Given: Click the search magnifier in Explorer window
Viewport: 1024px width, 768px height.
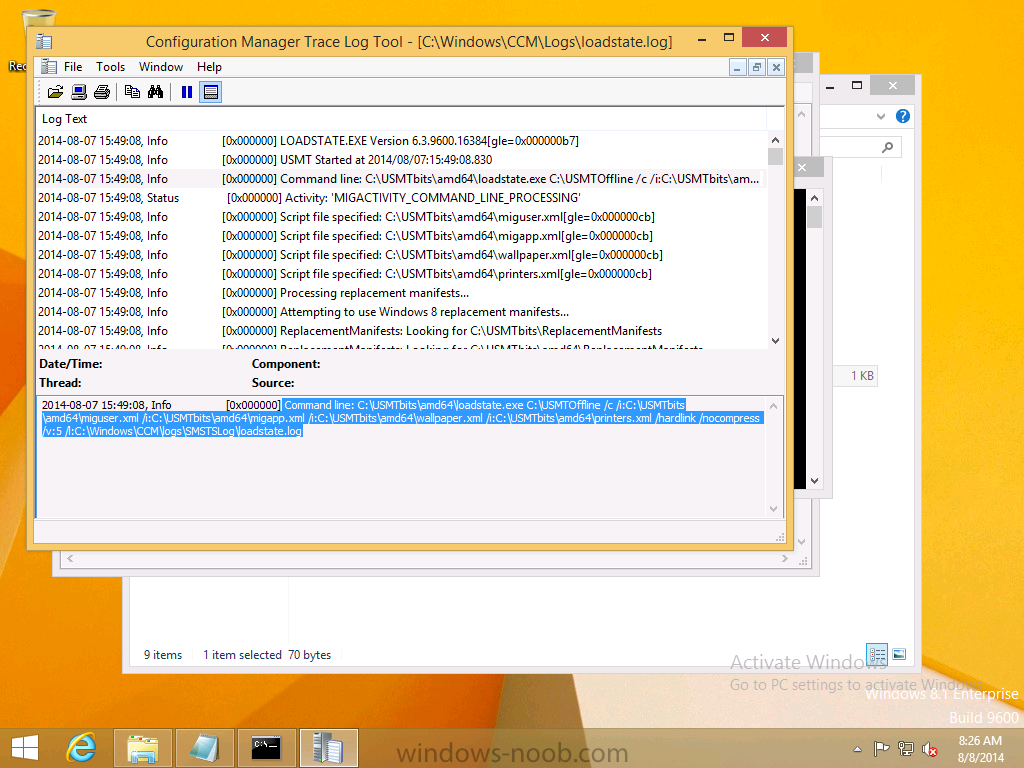Looking at the screenshot, I should (x=888, y=148).
